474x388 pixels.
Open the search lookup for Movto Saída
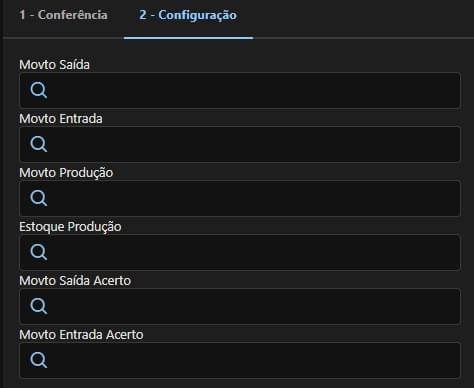click(39, 90)
